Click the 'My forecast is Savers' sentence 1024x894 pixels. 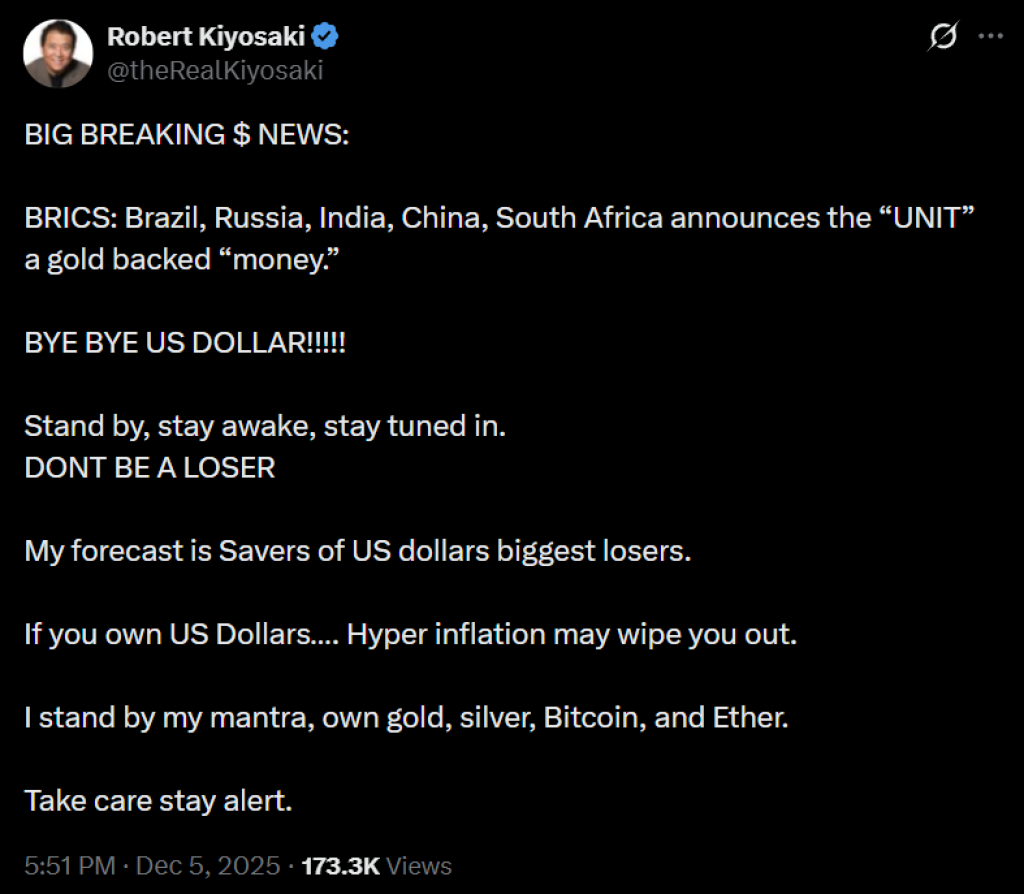pyautogui.click(x=357, y=551)
